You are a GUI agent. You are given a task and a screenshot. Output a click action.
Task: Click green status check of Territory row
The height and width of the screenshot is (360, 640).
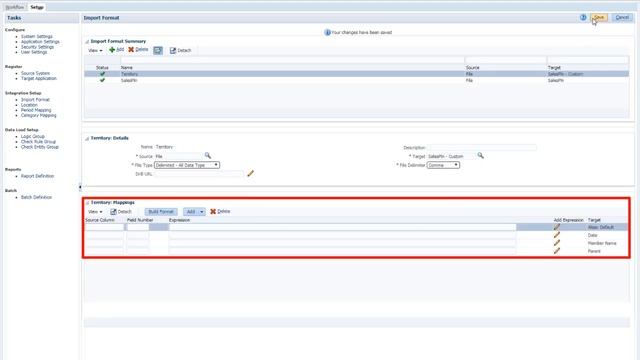tap(102, 74)
